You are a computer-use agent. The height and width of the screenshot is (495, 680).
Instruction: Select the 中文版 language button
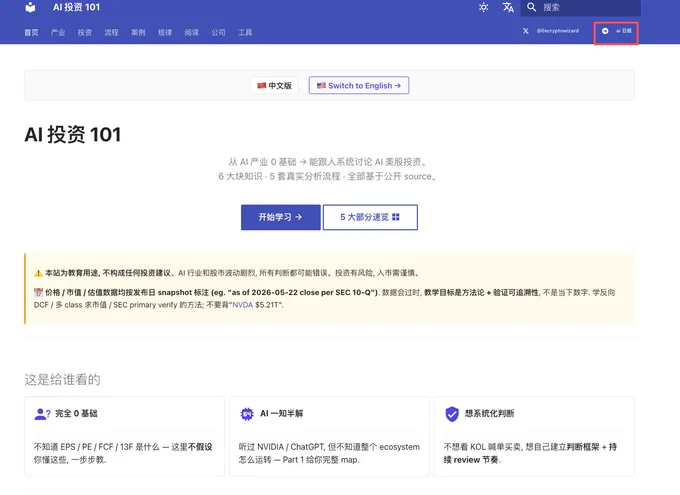[274, 85]
